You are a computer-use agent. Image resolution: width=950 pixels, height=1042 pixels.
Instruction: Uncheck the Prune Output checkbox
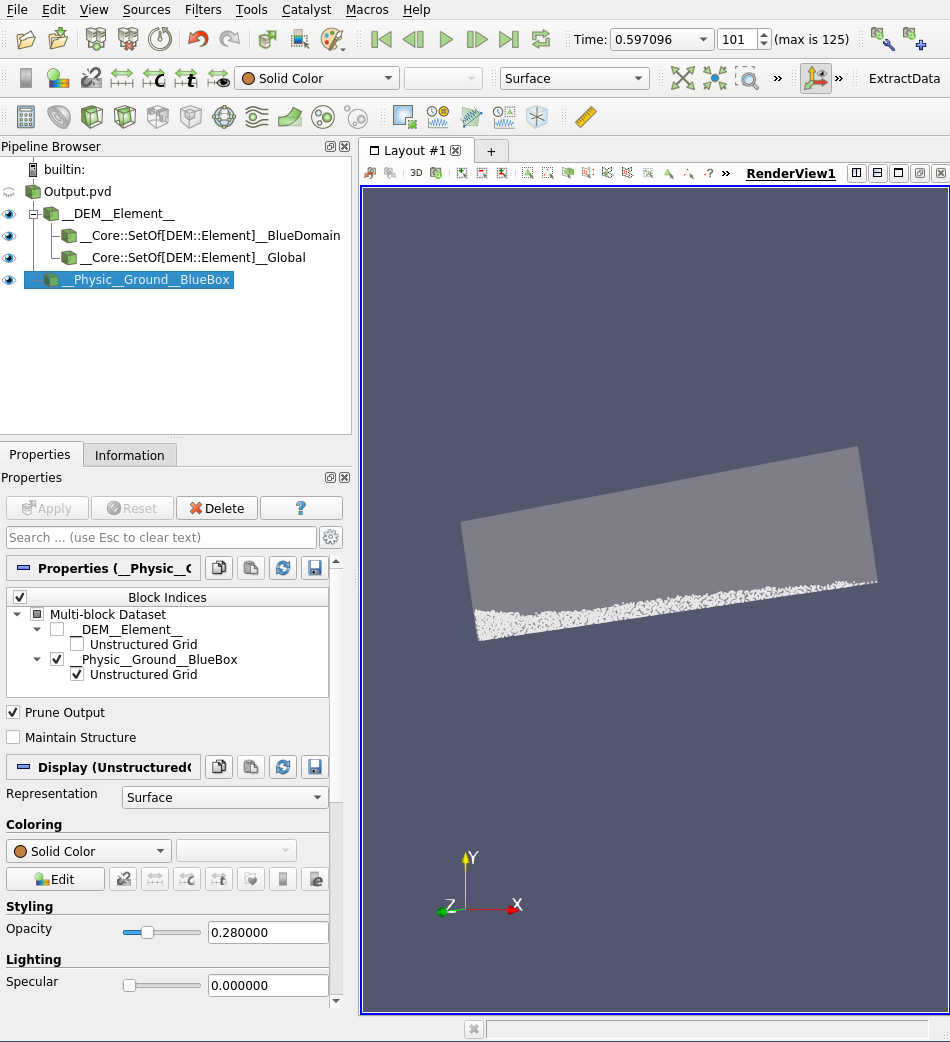pyautogui.click(x=13, y=712)
